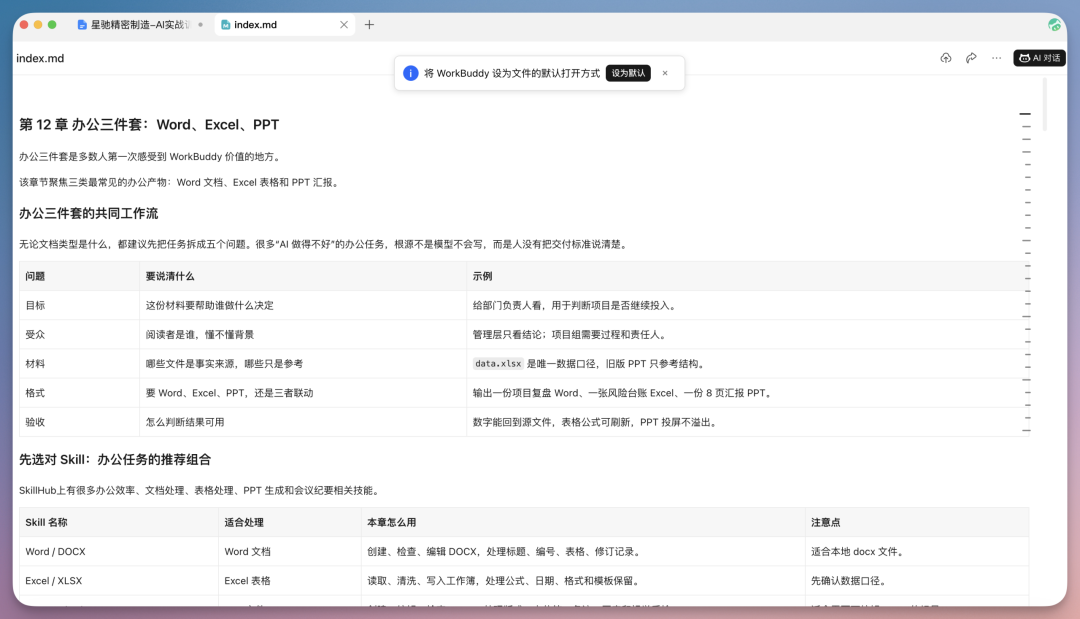This screenshot has height=619, width=1080.
Task: Click the heading 第 12 章 办公三件套
Action: pos(149,125)
